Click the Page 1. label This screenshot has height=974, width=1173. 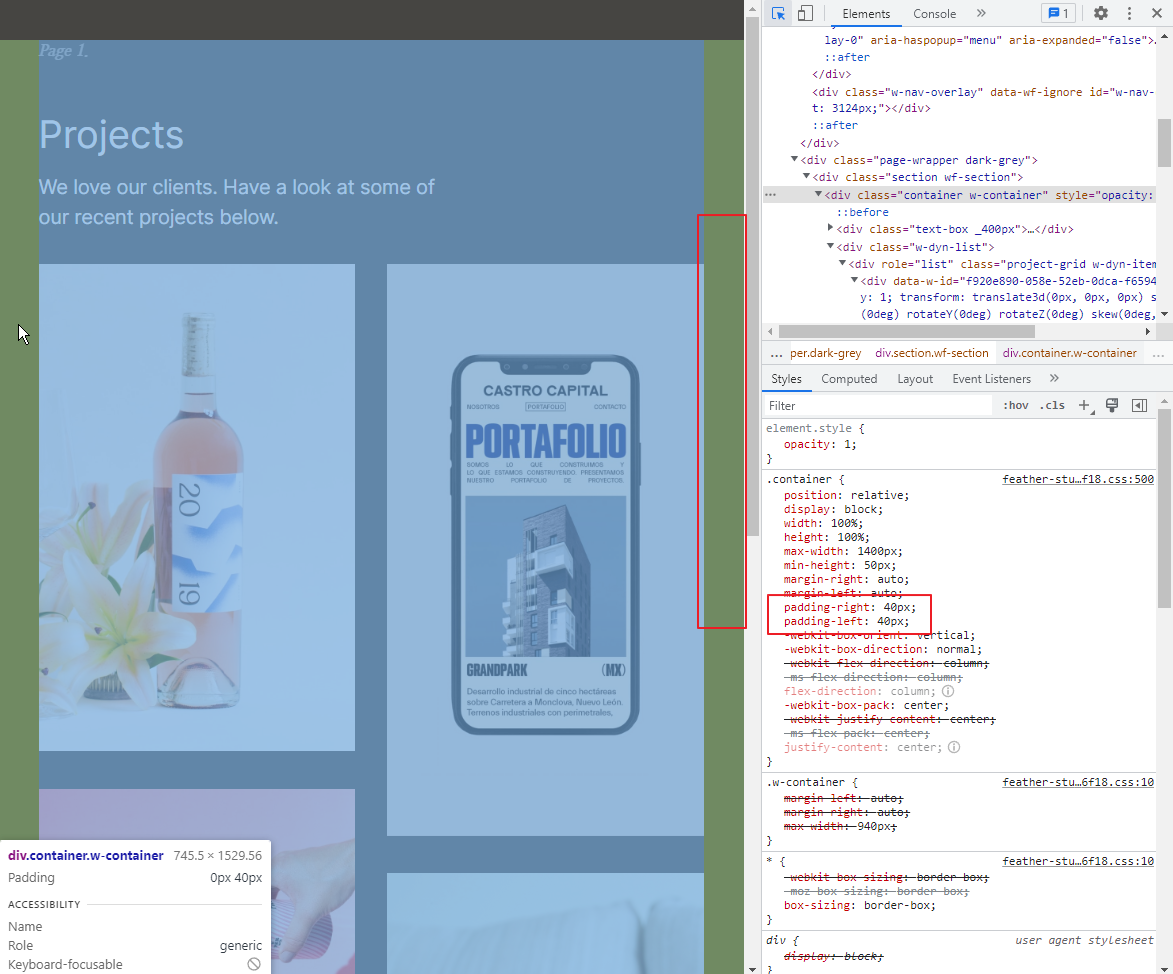pos(64,50)
